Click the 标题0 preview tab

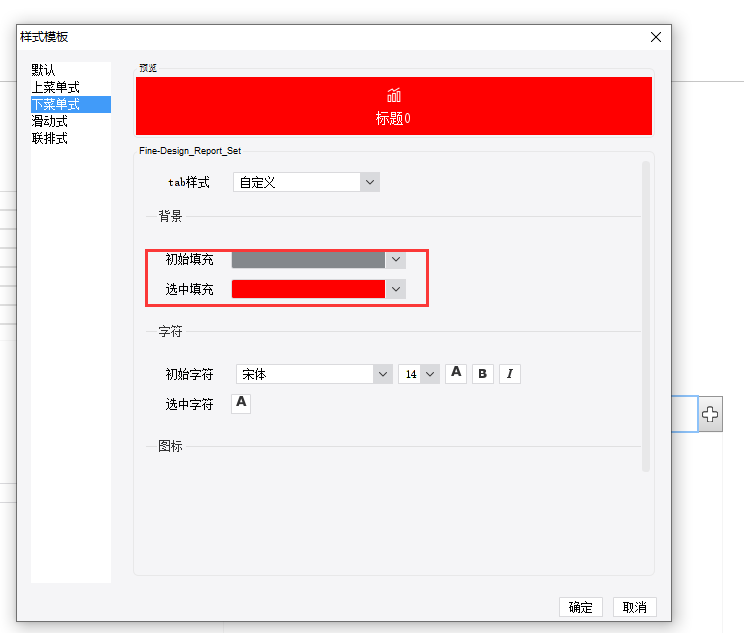[x=393, y=106]
